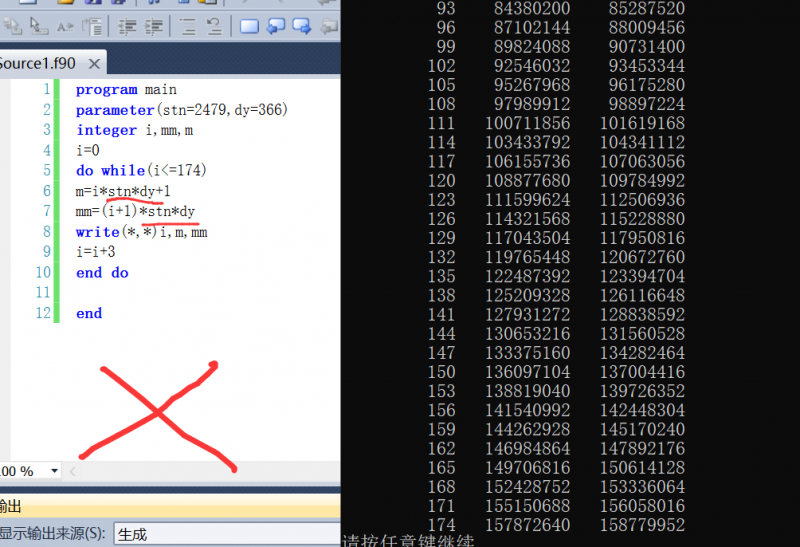Place cursor on line 8 write statement
The image size is (800, 547).
(x=142, y=232)
